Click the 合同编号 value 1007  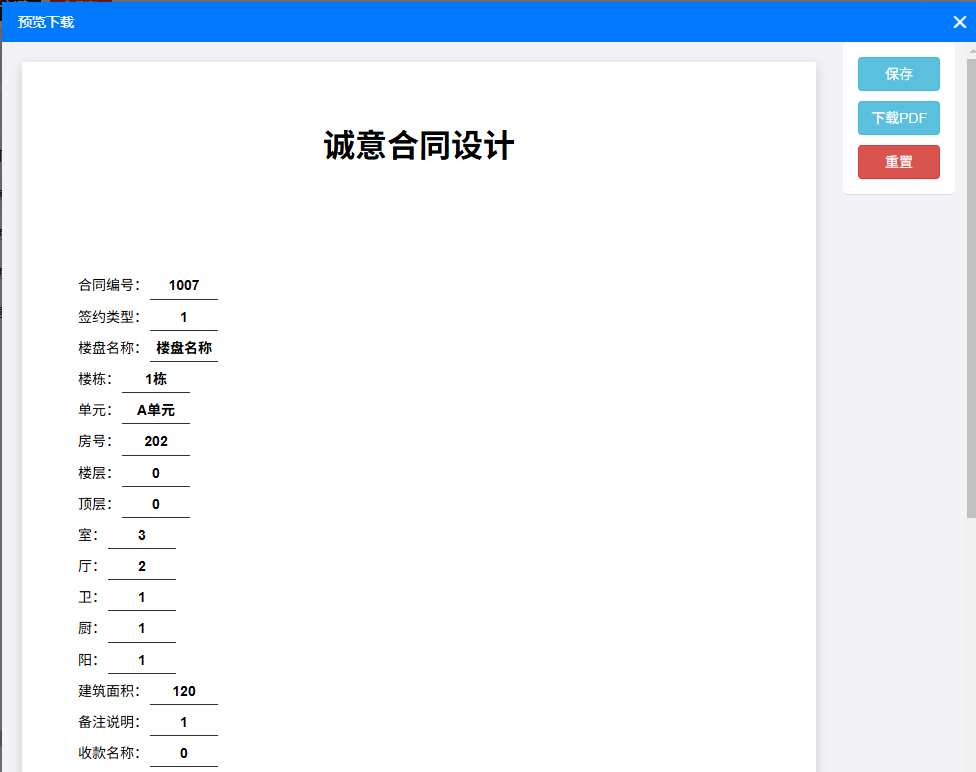point(184,286)
